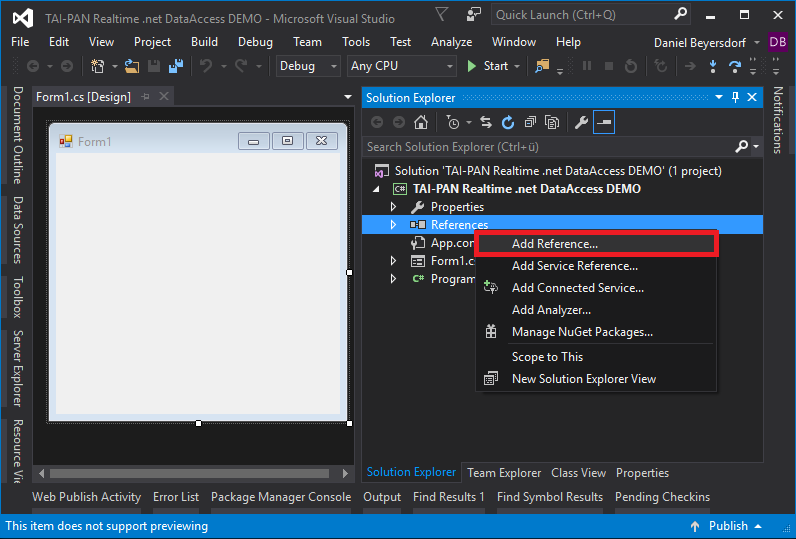Image resolution: width=796 pixels, height=539 pixels.
Task: Click the Step Into debug icon
Action: [x=713, y=66]
